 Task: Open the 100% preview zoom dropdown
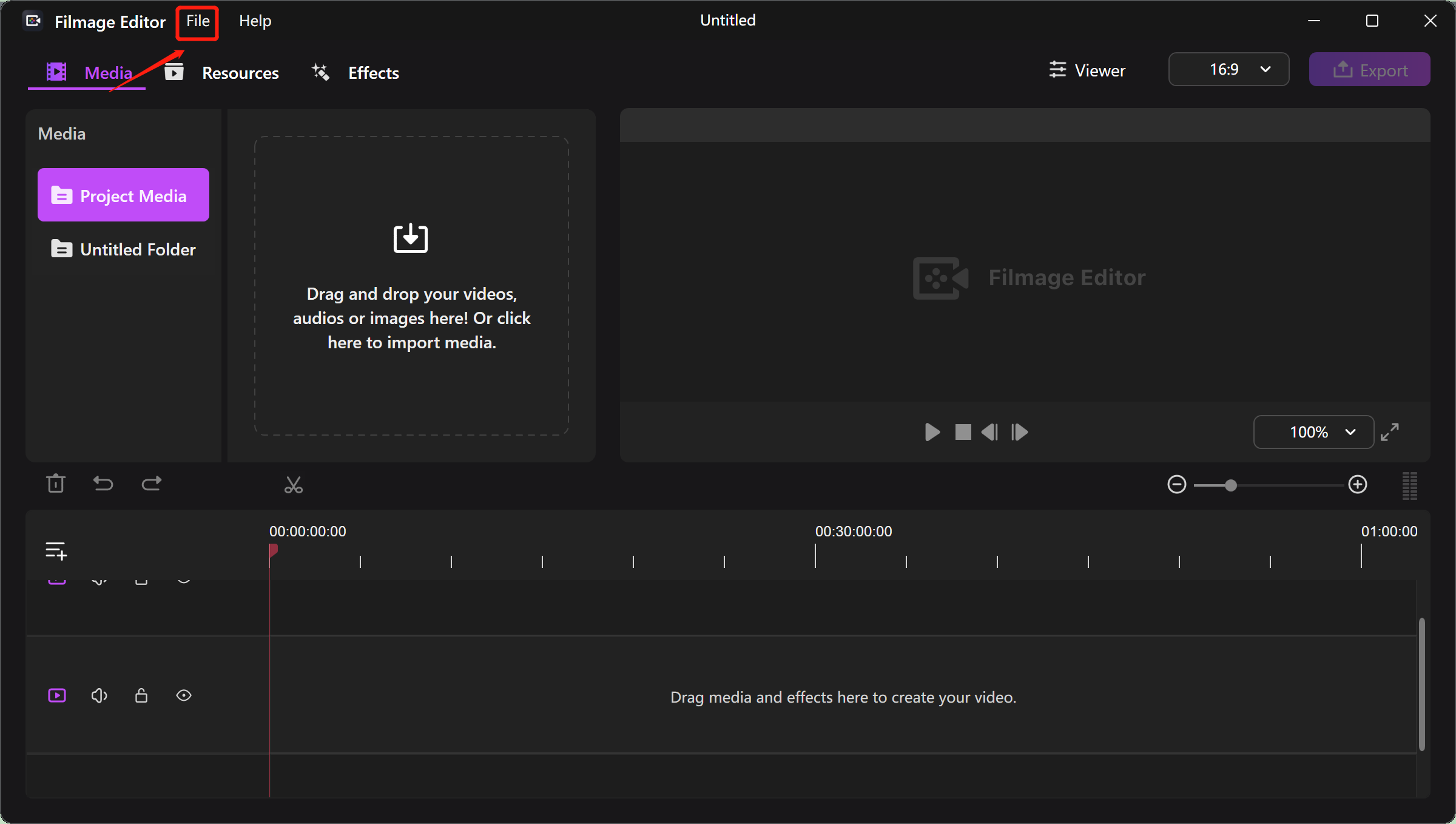[x=1313, y=432]
